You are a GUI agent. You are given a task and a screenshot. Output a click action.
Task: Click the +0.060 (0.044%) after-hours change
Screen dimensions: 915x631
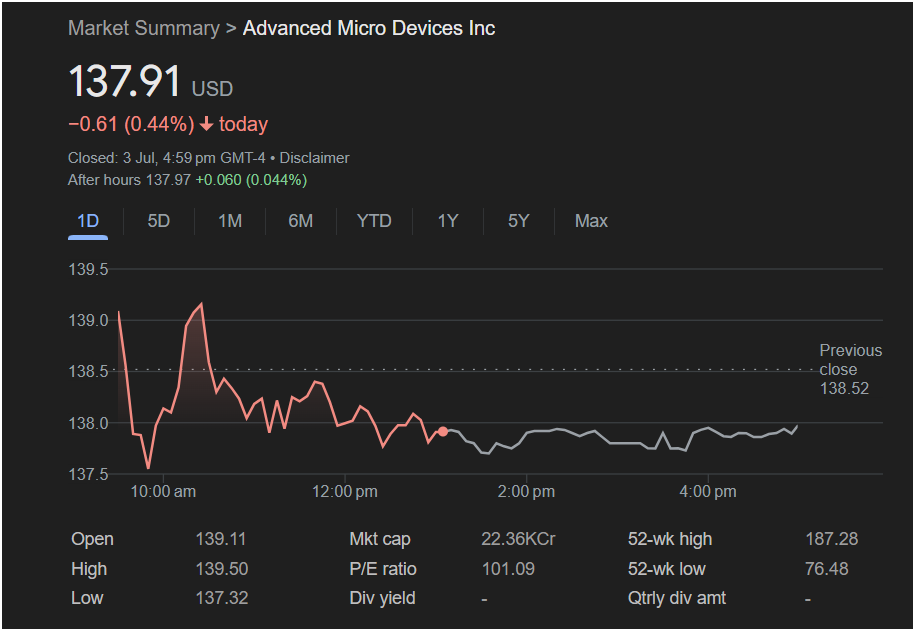252,180
